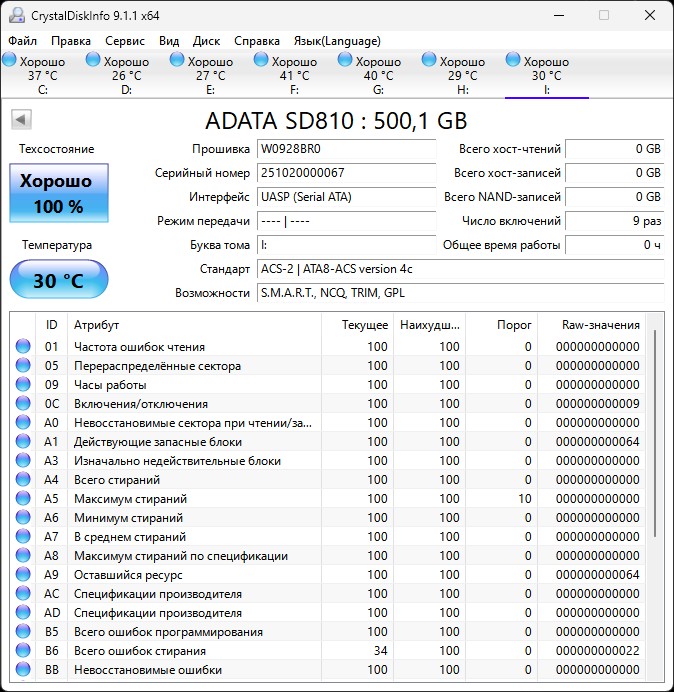Click the Raw-значения column header
Viewport: 674px width, 692px height.
point(591,325)
